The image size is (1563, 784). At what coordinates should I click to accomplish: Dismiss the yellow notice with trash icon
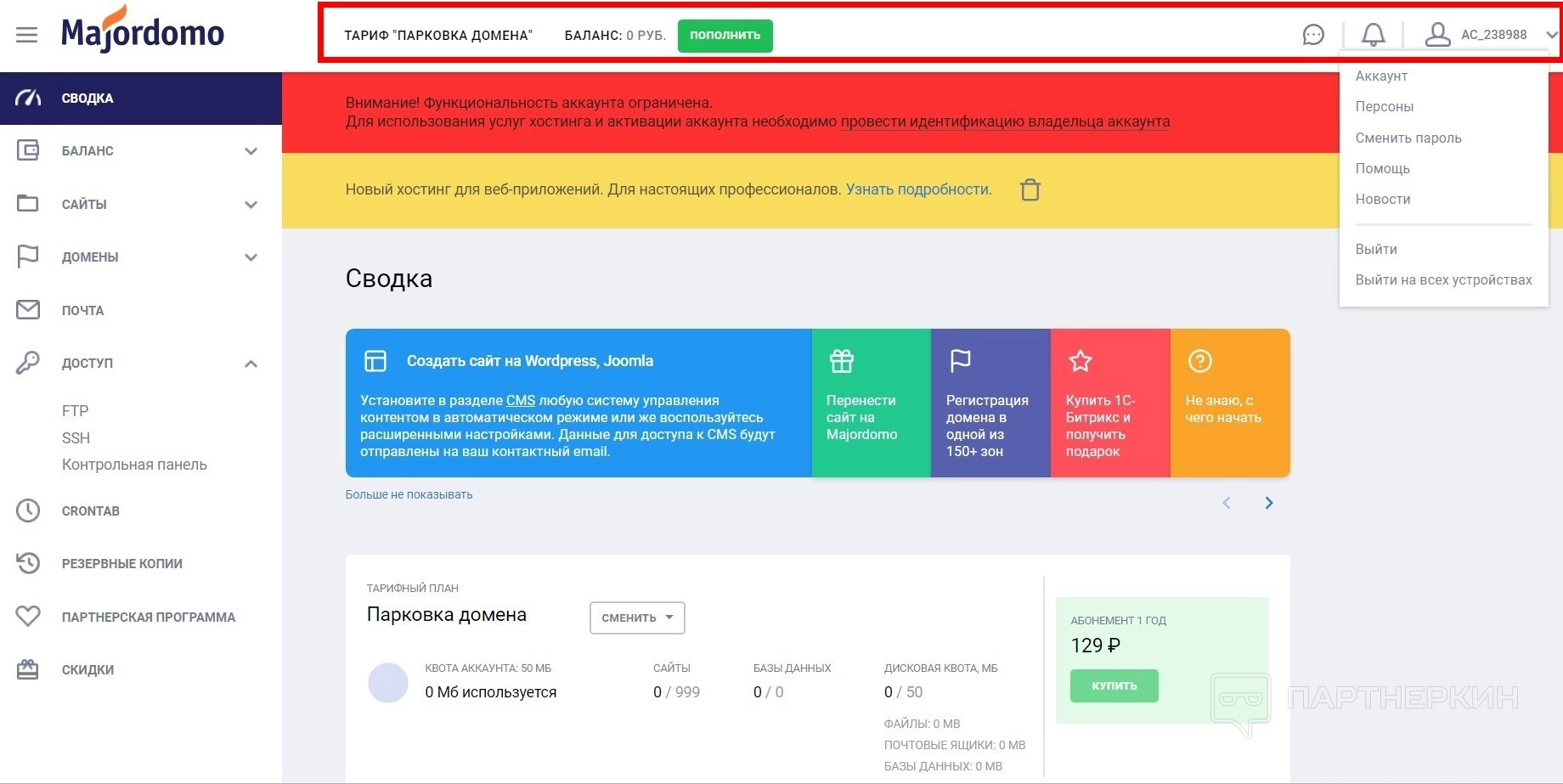[x=1030, y=189]
